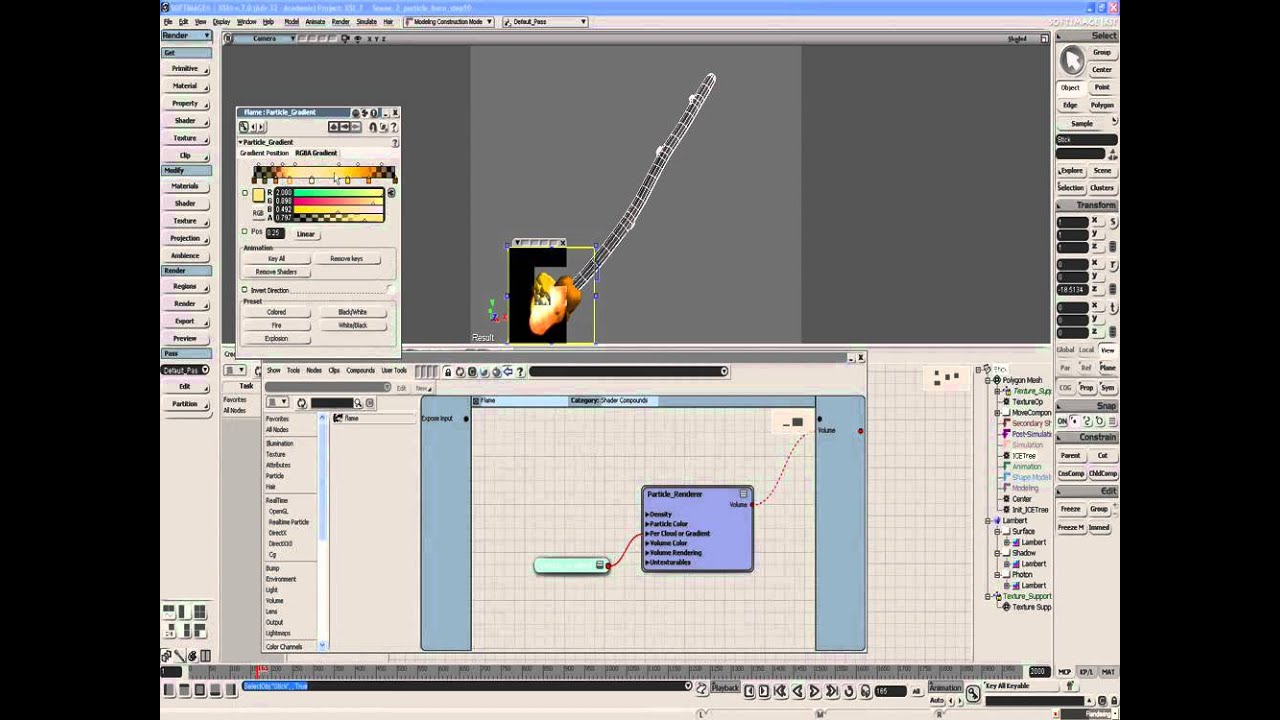Screen dimensions: 1280x720
Task: Toggle the Sym button in Transform panel
Action: (1107, 387)
